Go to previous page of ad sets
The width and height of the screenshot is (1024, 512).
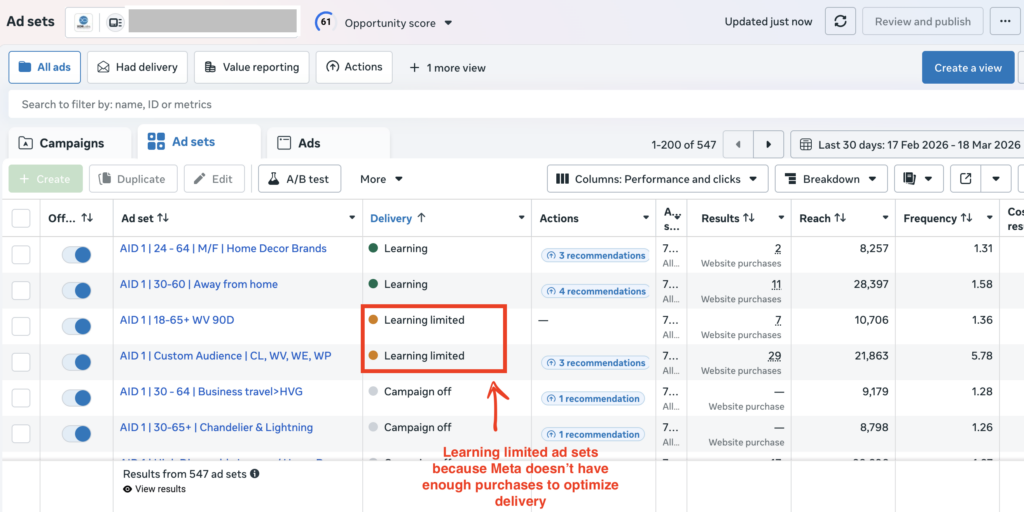(x=738, y=144)
